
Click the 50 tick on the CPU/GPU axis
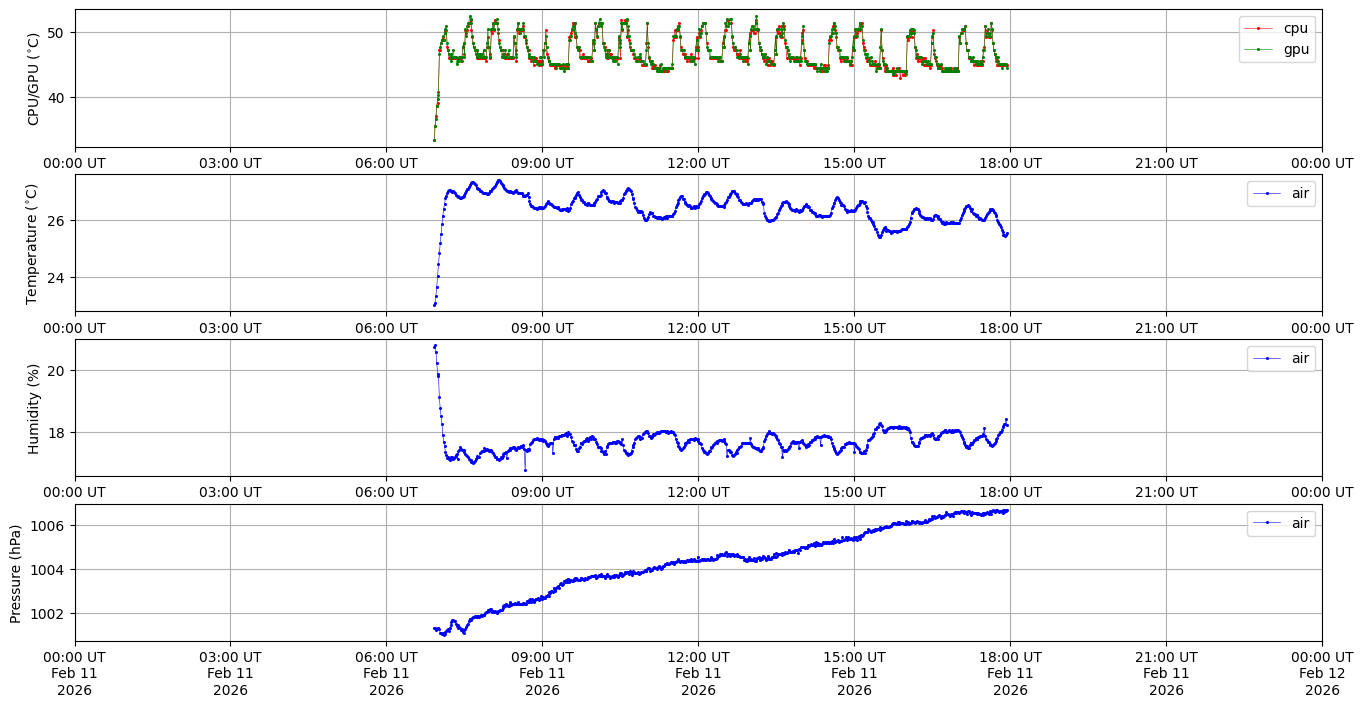click(x=55, y=33)
